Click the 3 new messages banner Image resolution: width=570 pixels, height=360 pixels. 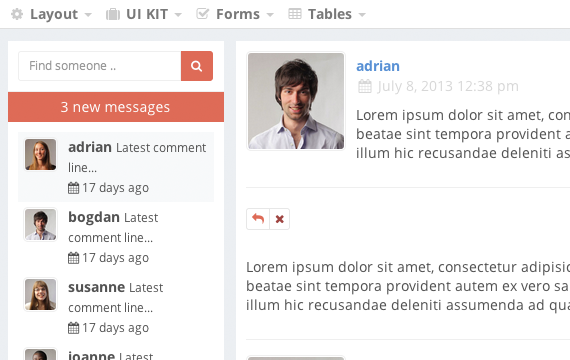(116, 107)
